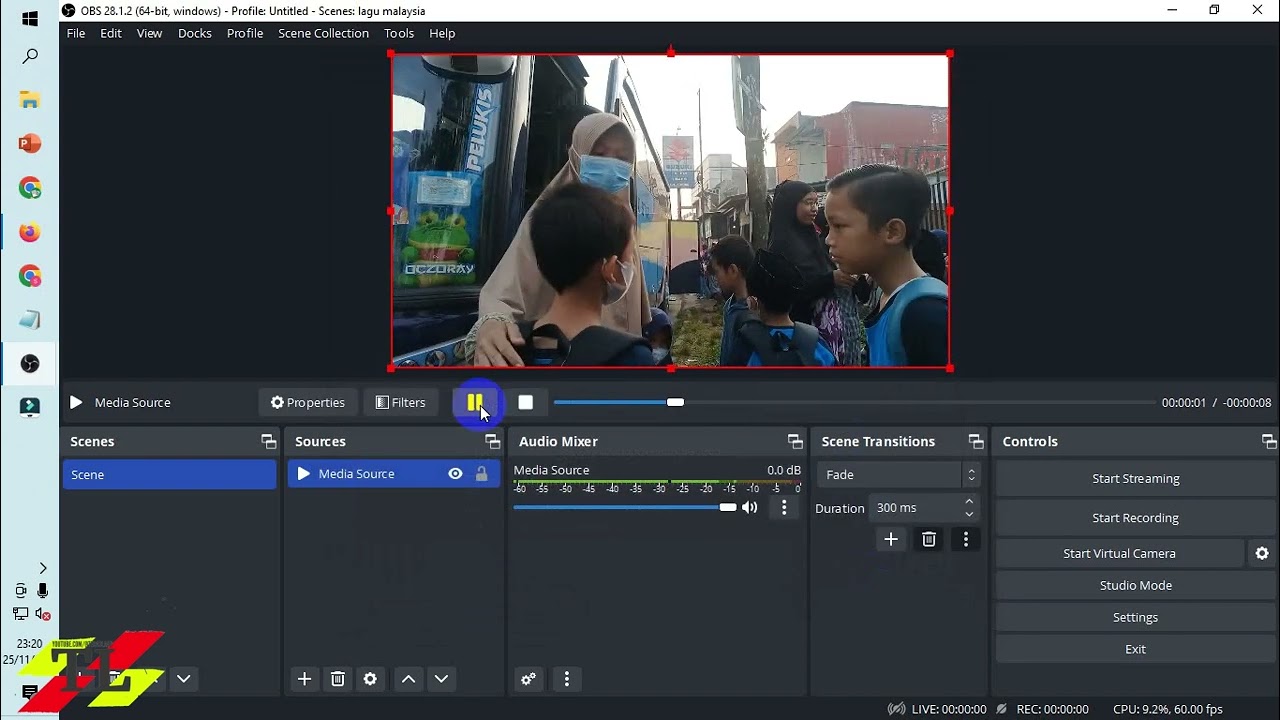The width and height of the screenshot is (1280, 720).
Task: Select Scene in the Scenes list
Action: click(169, 474)
